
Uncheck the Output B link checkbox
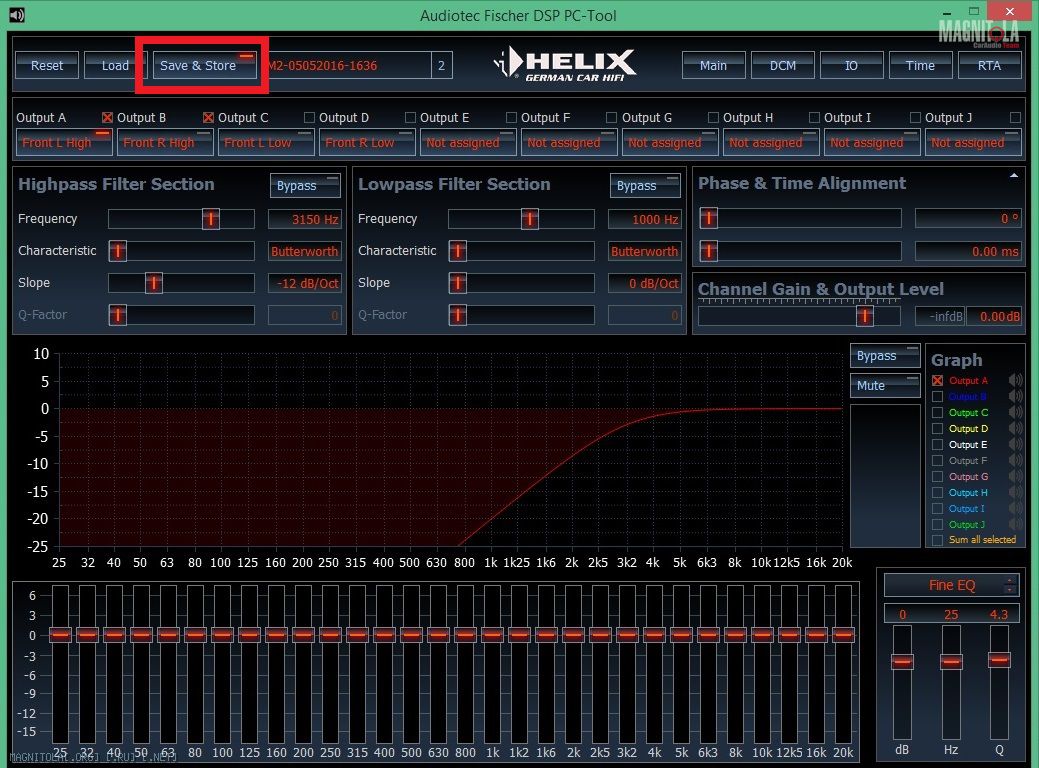[x=108, y=117]
